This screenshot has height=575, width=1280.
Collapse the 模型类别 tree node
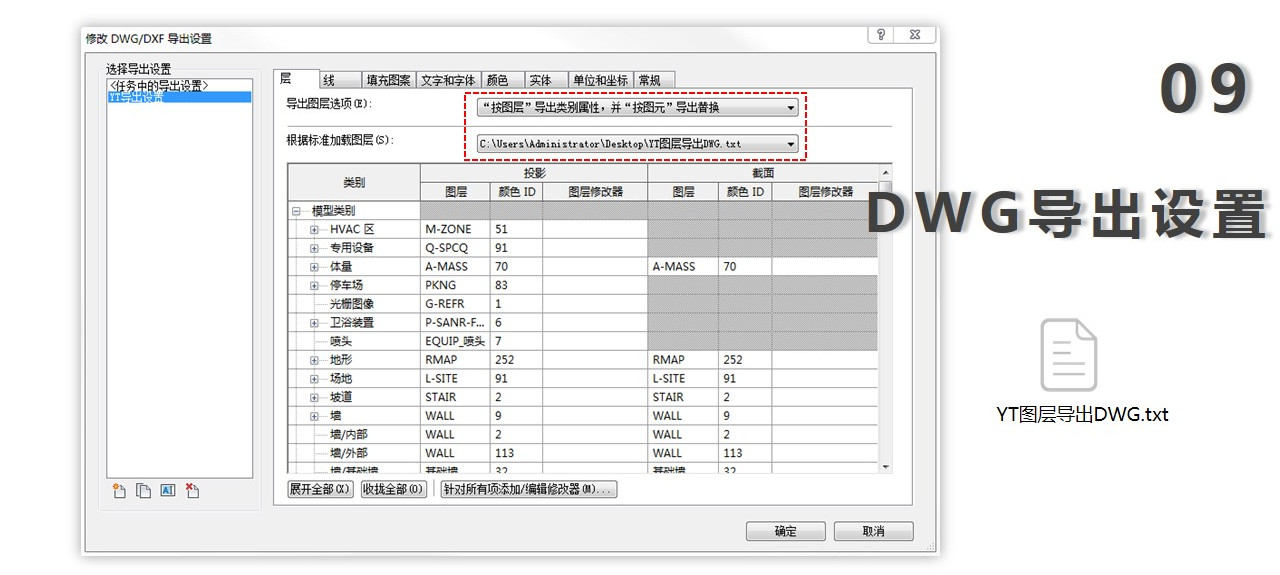point(296,211)
